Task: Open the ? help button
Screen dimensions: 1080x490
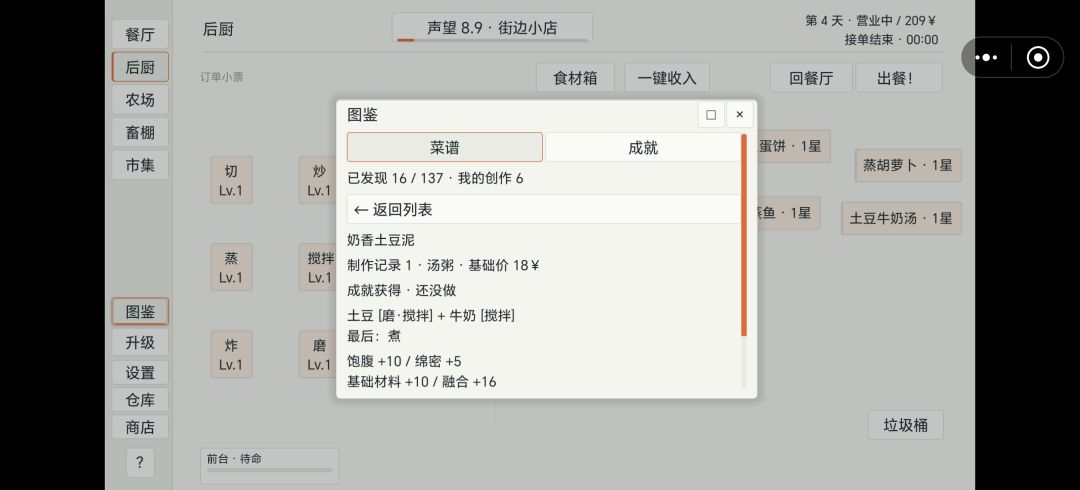Action: (x=140, y=462)
